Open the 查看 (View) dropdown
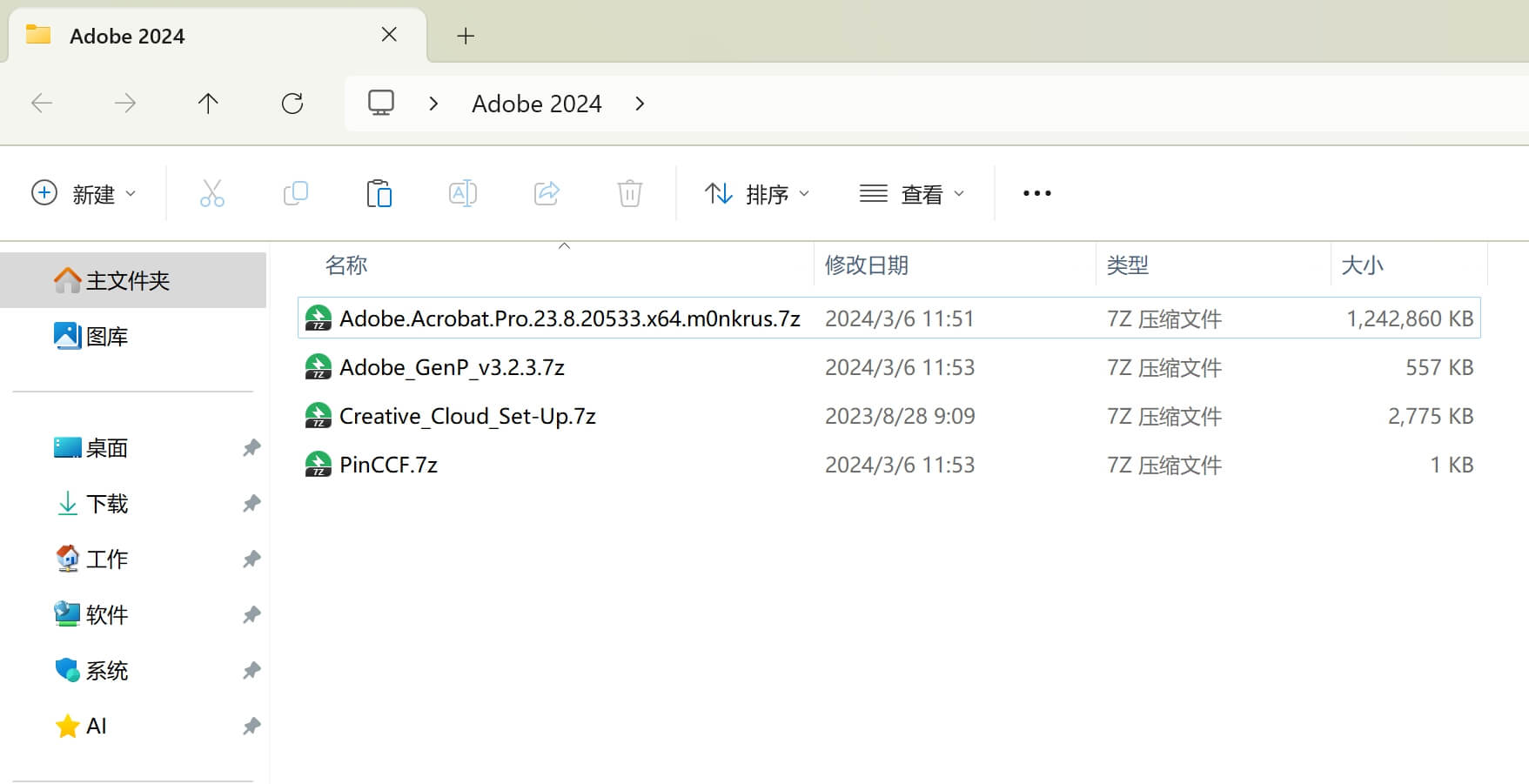Image resolution: width=1529 pixels, height=784 pixels. (x=912, y=193)
